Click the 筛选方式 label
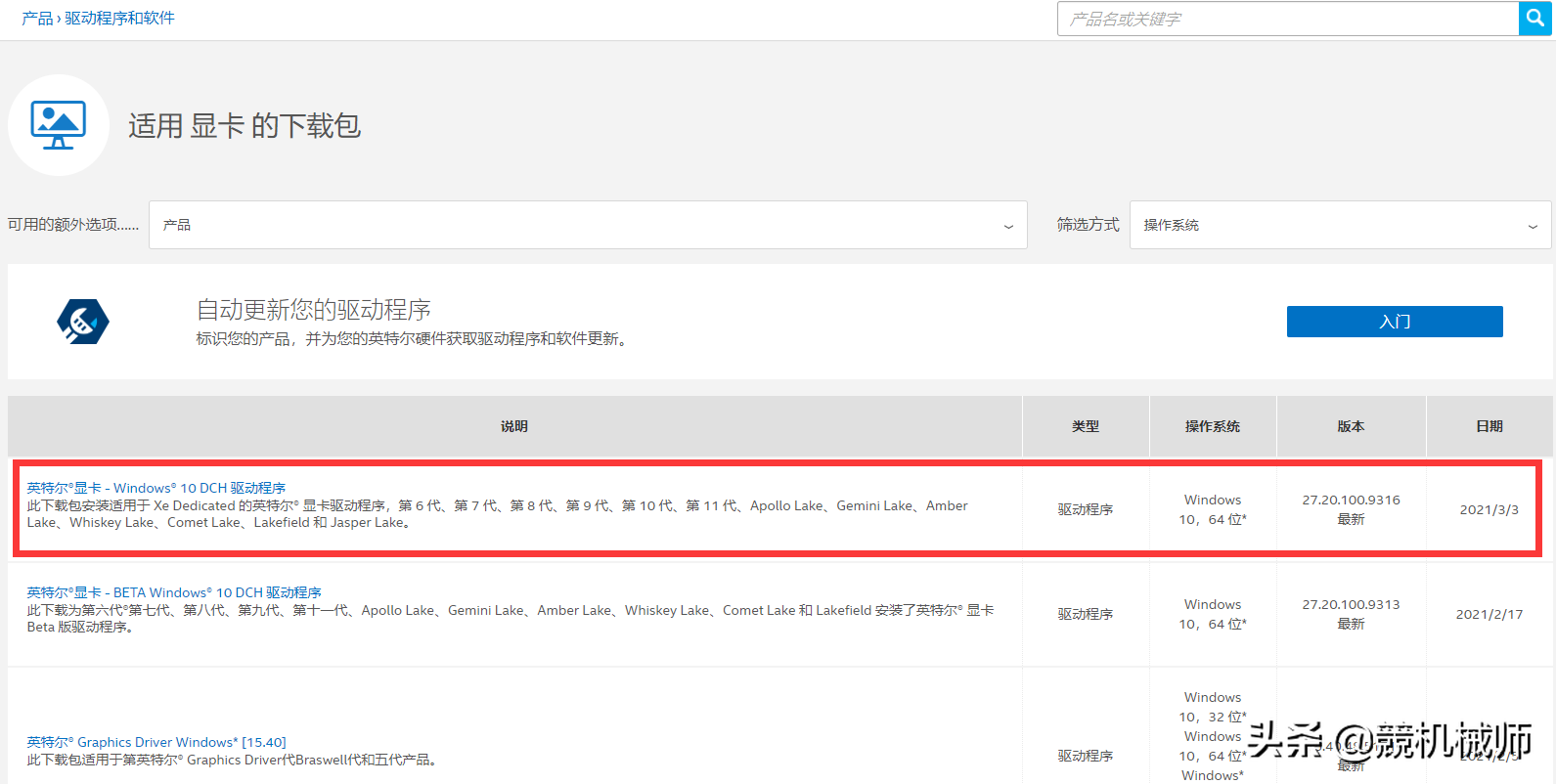The width and height of the screenshot is (1556, 784). [x=1088, y=225]
